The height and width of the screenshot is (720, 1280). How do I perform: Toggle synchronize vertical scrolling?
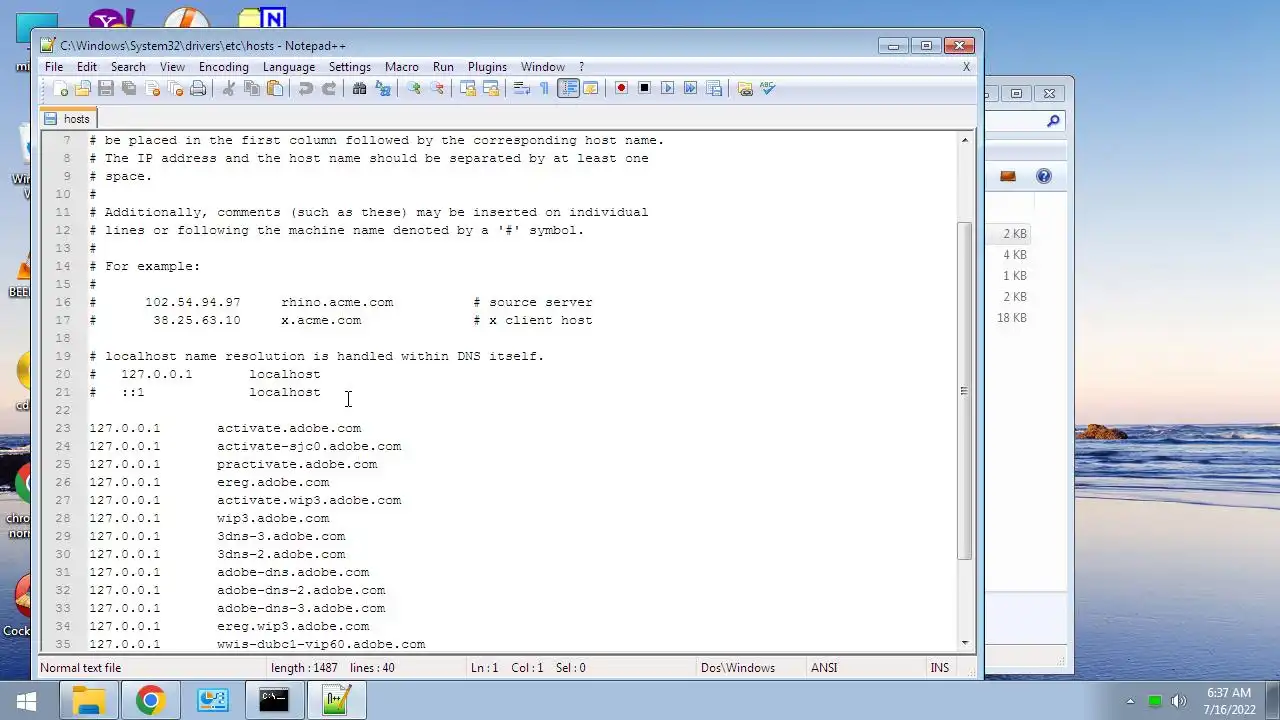pyautogui.click(x=467, y=89)
